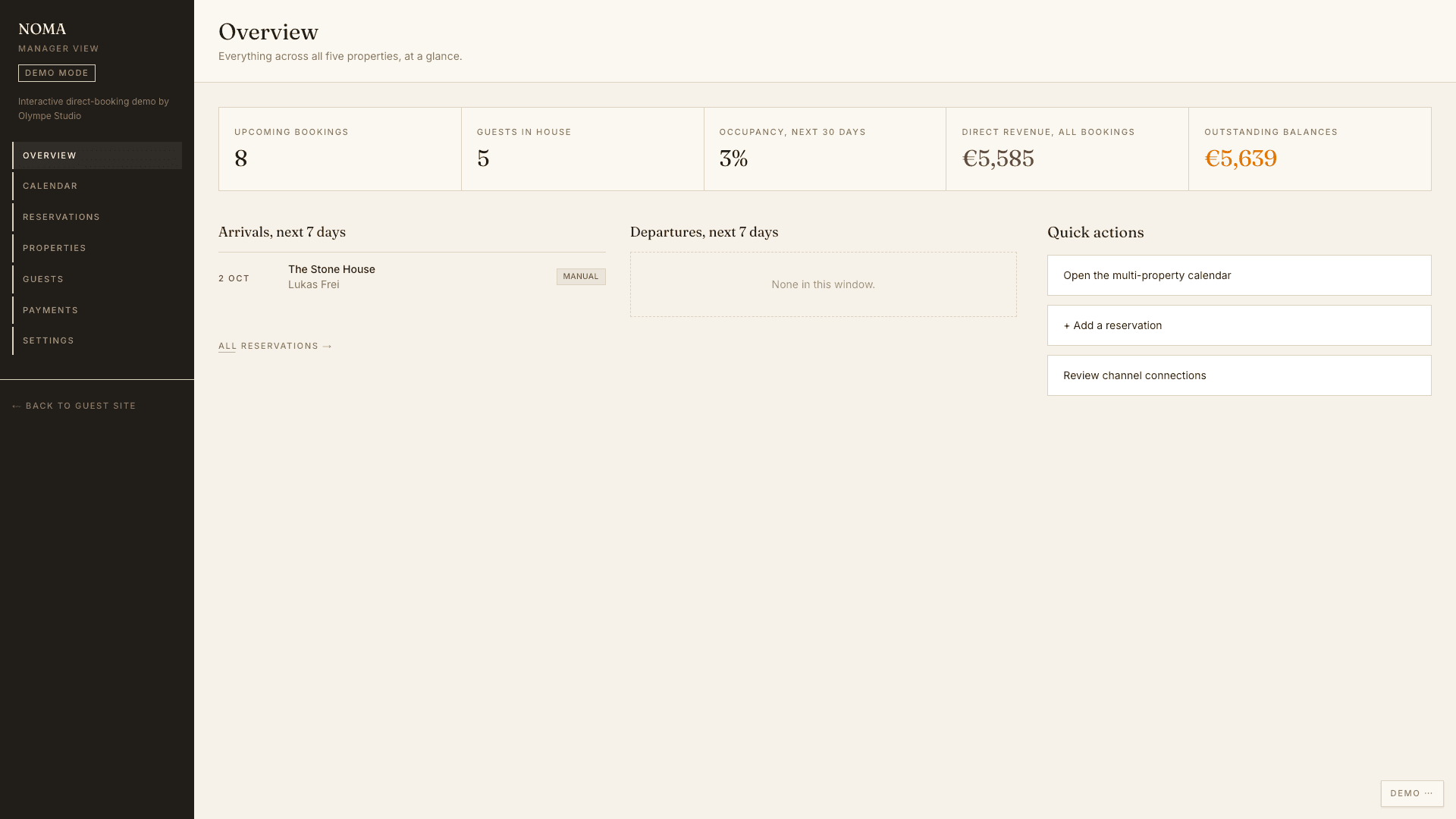This screenshot has height=819, width=1456.
Task: Go to Payments page
Action: 97,310
